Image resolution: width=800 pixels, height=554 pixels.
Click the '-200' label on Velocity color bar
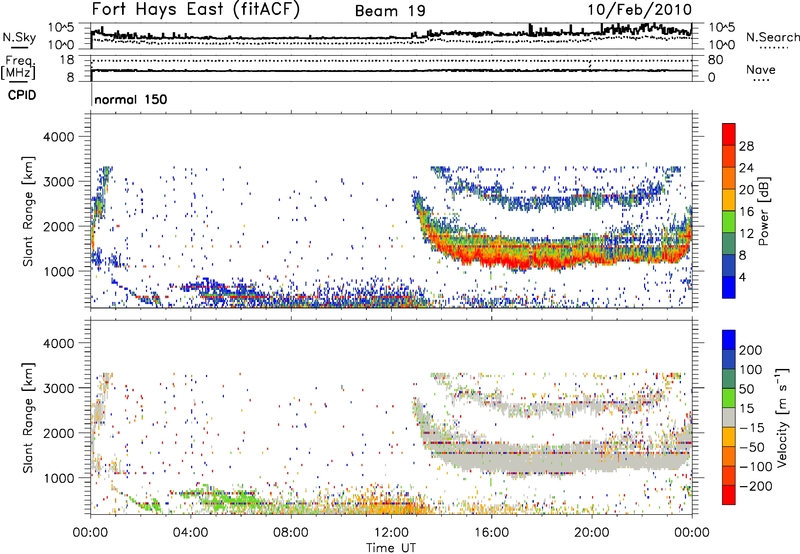click(757, 486)
